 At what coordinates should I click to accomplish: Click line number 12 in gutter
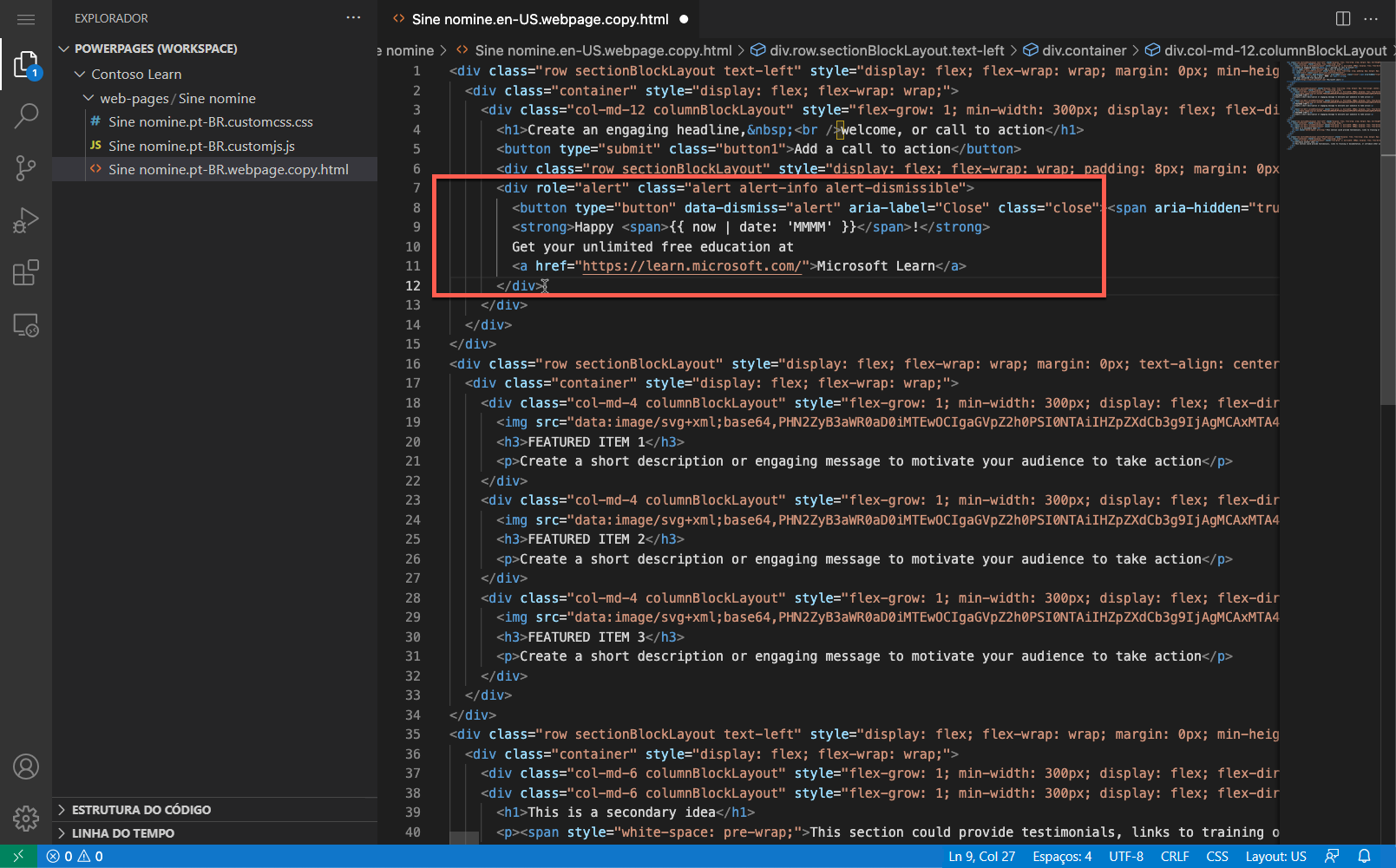[x=413, y=286]
